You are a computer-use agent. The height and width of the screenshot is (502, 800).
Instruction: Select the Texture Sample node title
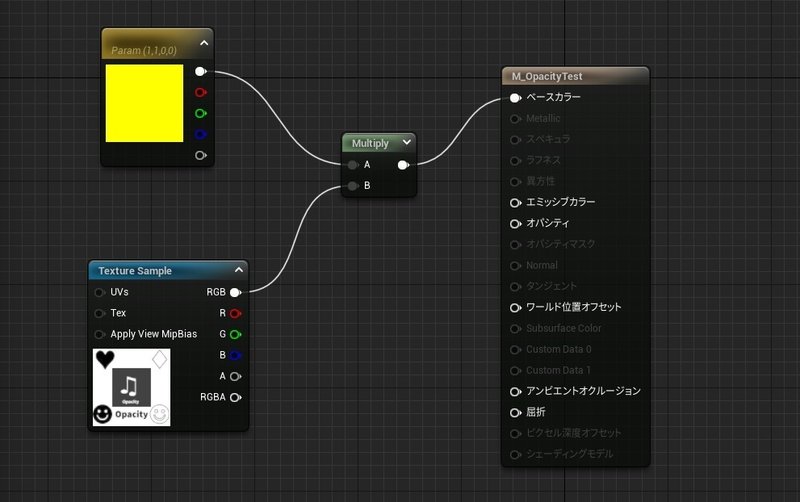coord(135,271)
